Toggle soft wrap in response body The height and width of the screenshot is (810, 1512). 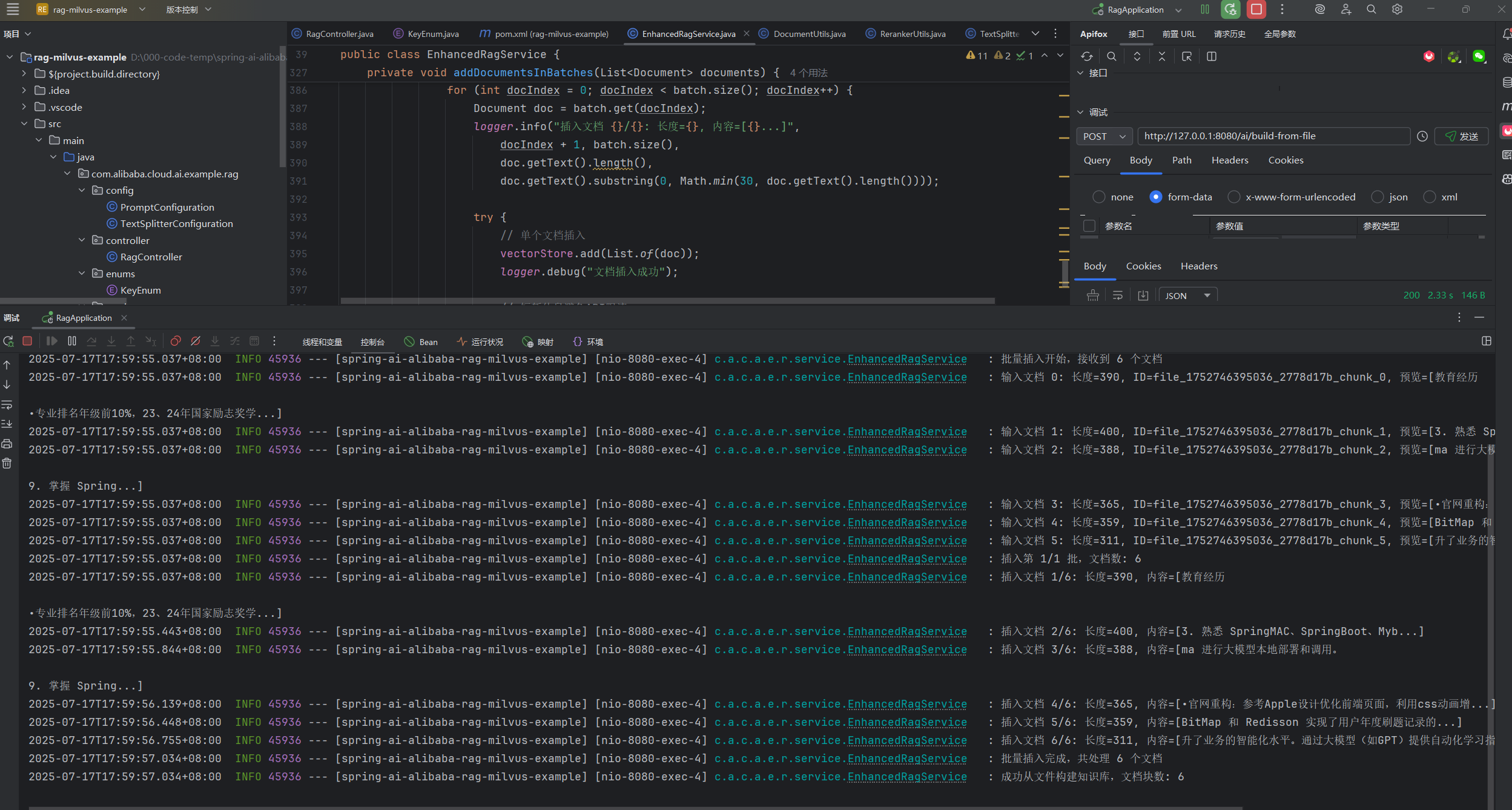pyautogui.click(x=1118, y=295)
